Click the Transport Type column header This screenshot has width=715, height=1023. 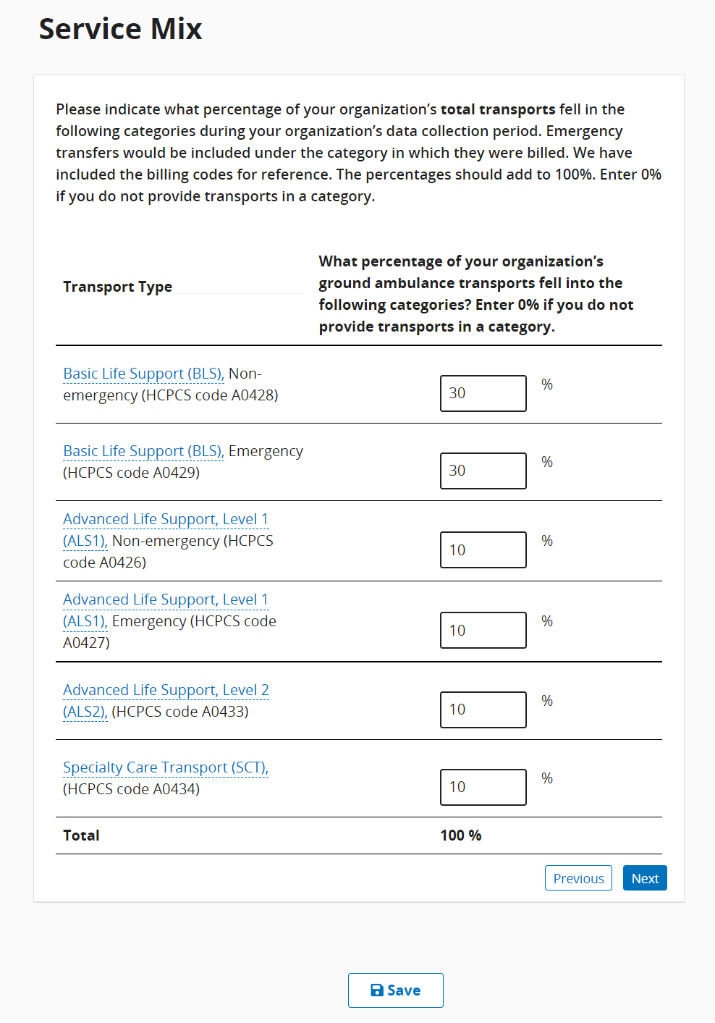117,287
